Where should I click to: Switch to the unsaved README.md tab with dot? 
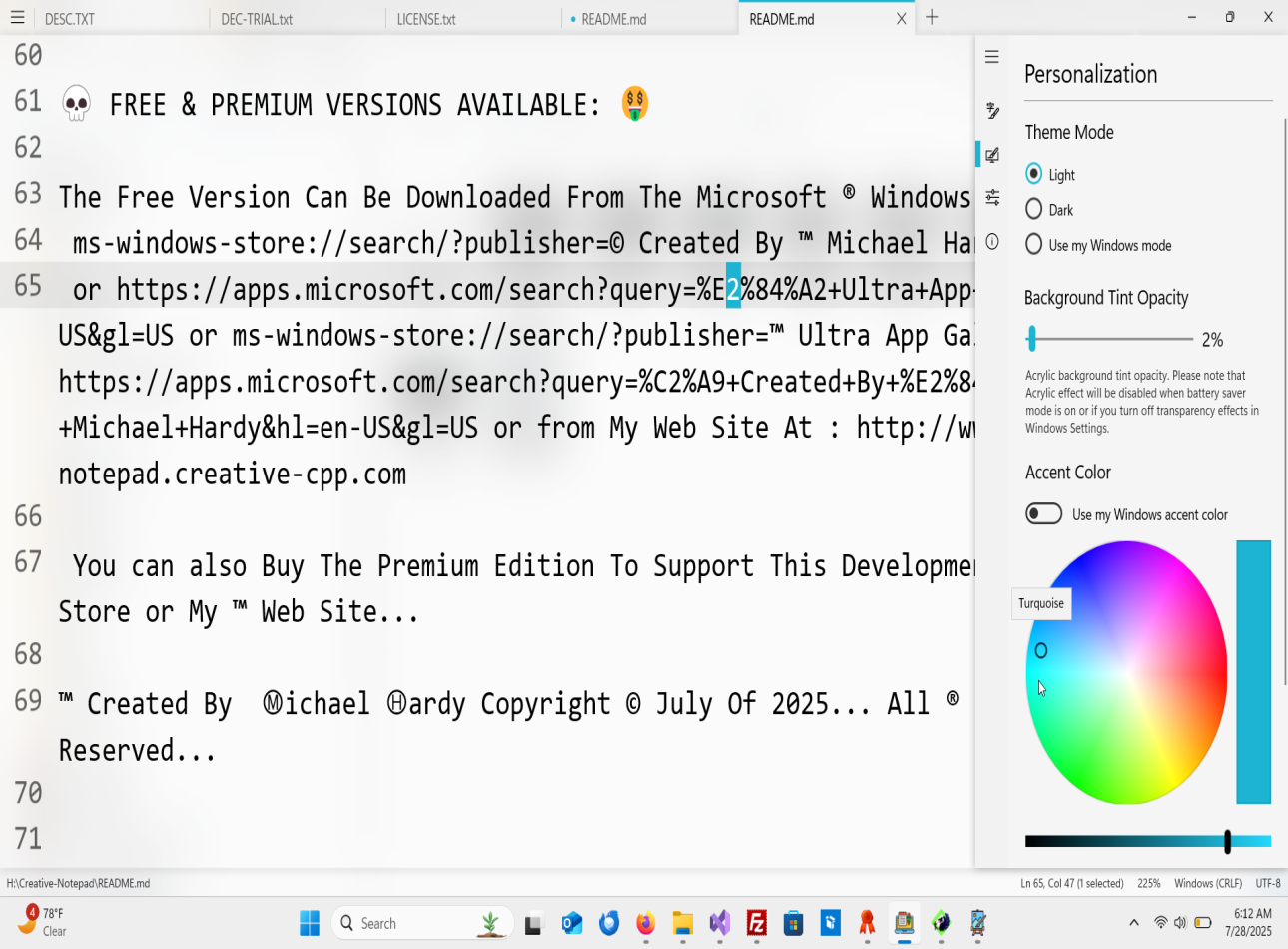649,18
